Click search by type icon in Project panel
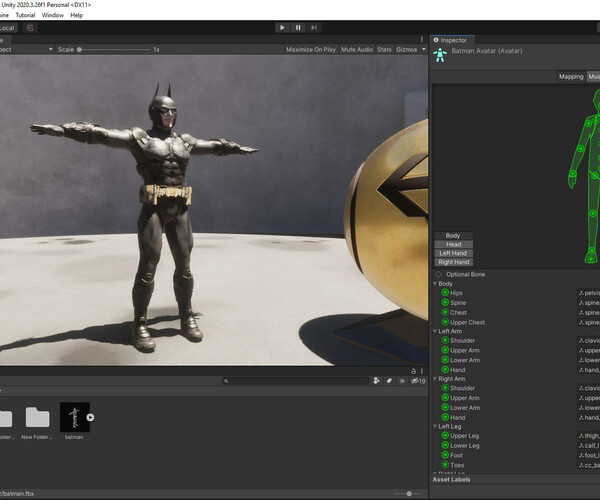Screen dimensions: 600x500 point(377,381)
